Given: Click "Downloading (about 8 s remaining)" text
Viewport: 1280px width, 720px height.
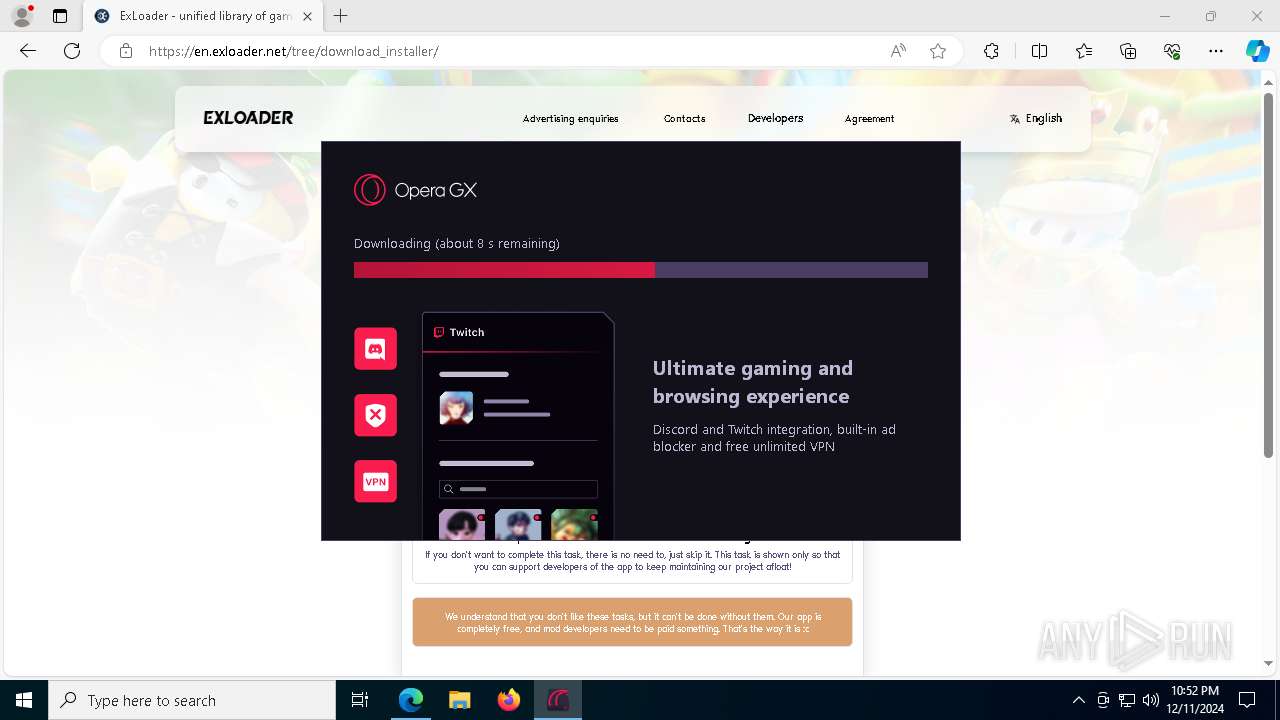Looking at the screenshot, I should 457,243.
